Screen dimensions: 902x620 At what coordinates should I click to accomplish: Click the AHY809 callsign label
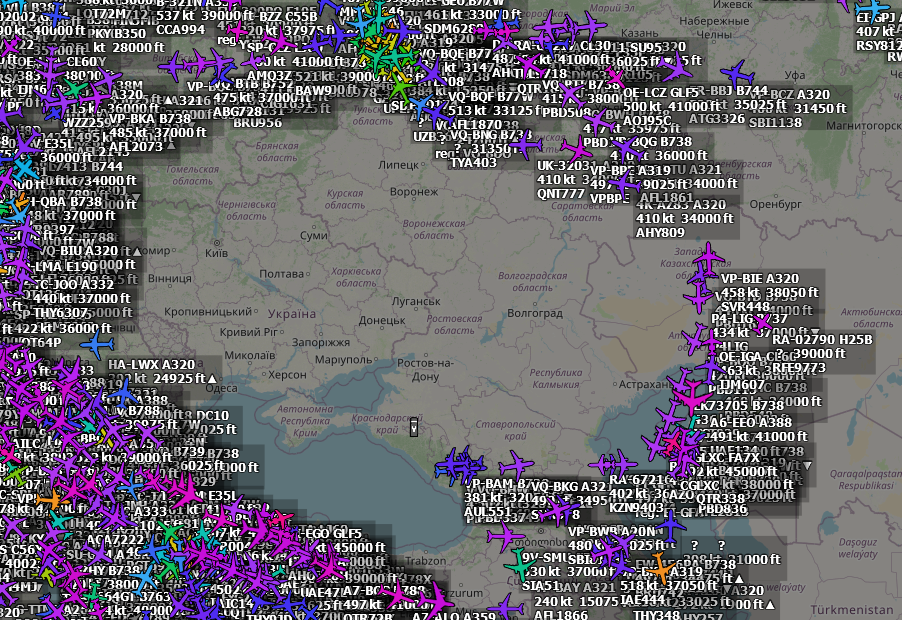[x=660, y=233]
